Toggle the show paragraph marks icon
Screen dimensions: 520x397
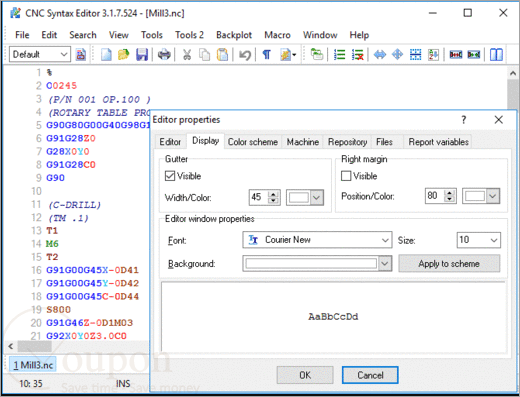coord(267,54)
